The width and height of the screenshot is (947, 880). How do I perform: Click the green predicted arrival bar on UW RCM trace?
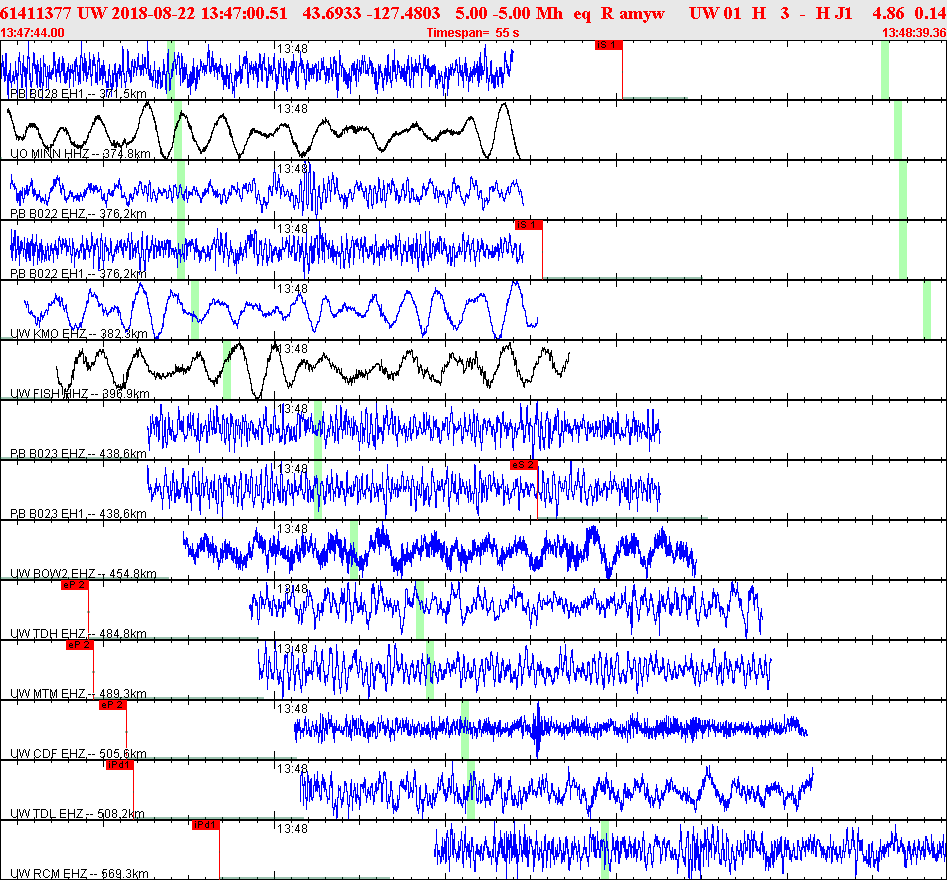(605, 850)
